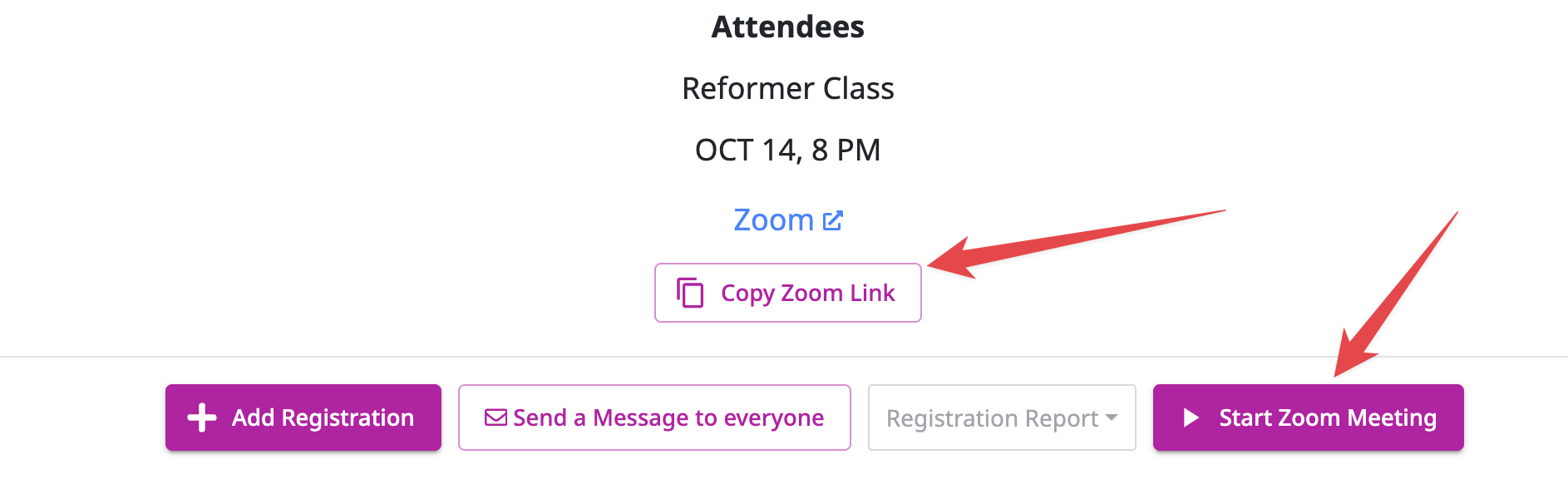Select the Attendees heading
1568x489 pixels.
click(x=788, y=27)
